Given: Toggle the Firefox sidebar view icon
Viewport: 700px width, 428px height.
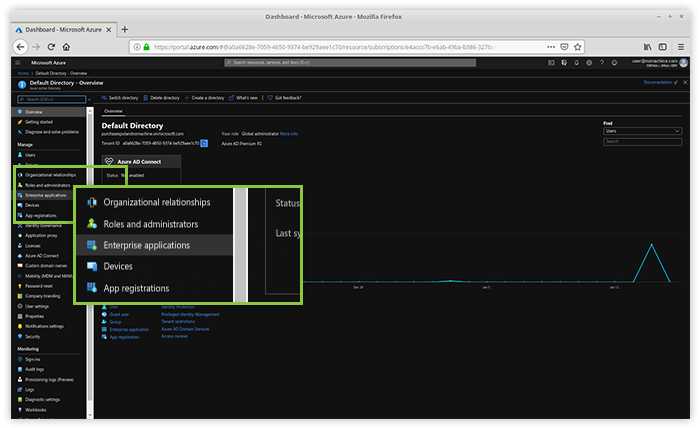Looking at the screenshot, I should click(663, 47).
